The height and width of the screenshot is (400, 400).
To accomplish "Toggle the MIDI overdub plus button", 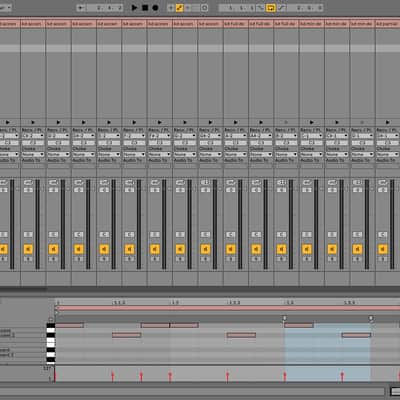I will pyautogui.click(x=171, y=8).
